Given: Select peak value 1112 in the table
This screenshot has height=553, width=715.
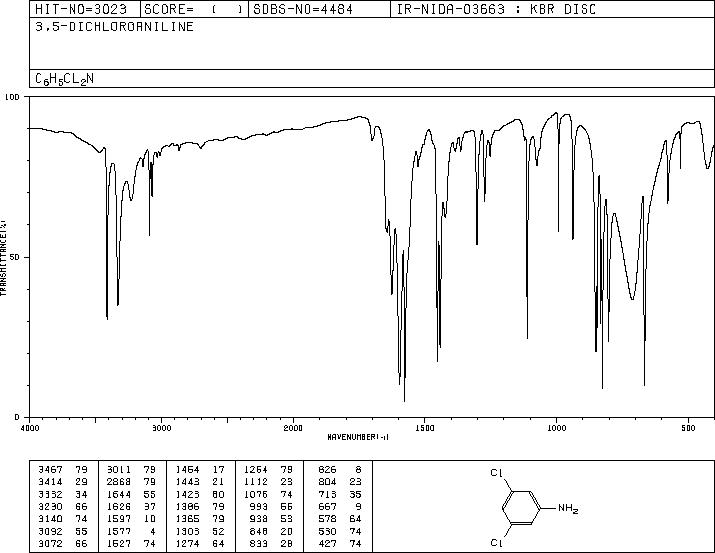Looking at the screenshot, I should coord(255,481).
